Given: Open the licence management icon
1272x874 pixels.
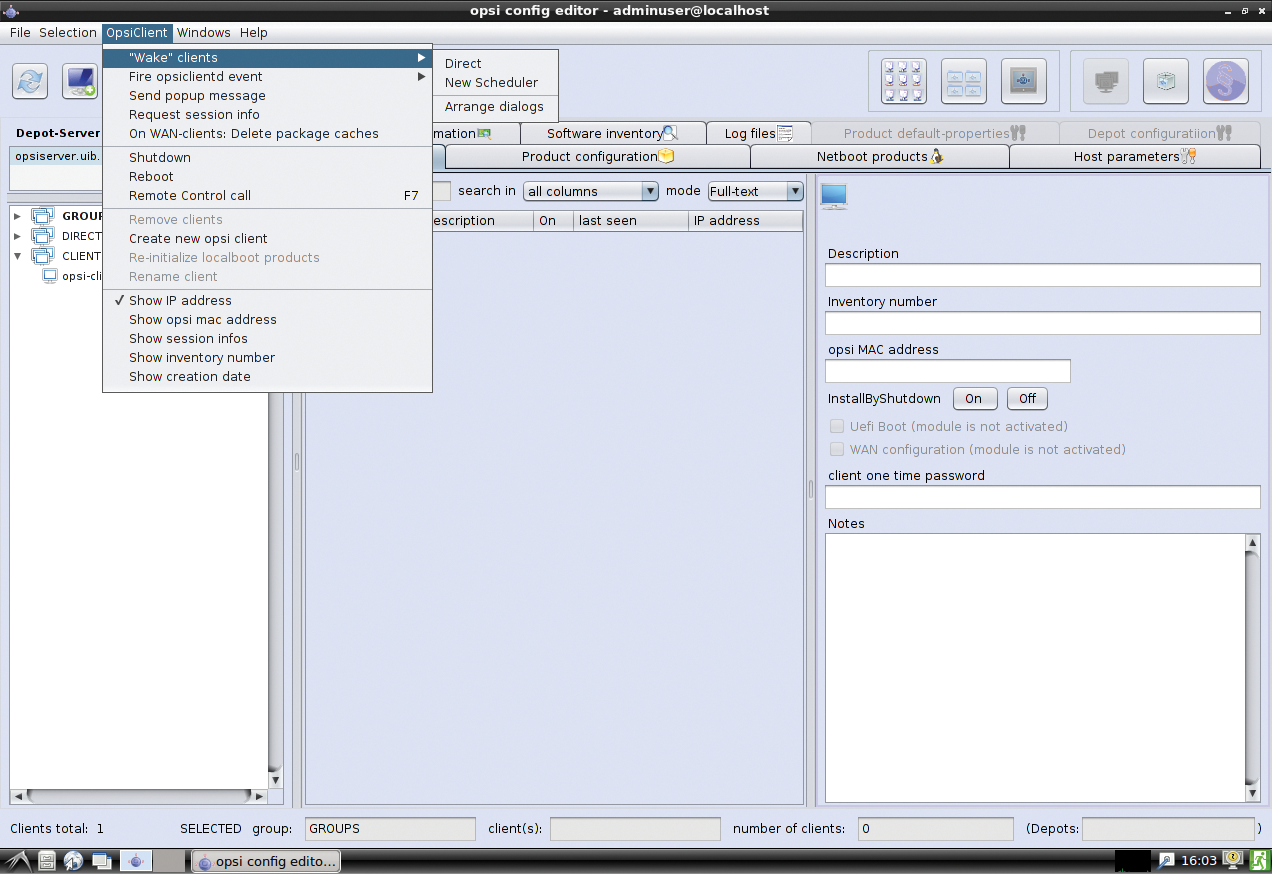Looking at the screenshot, I should click(x=1225, y=81).
